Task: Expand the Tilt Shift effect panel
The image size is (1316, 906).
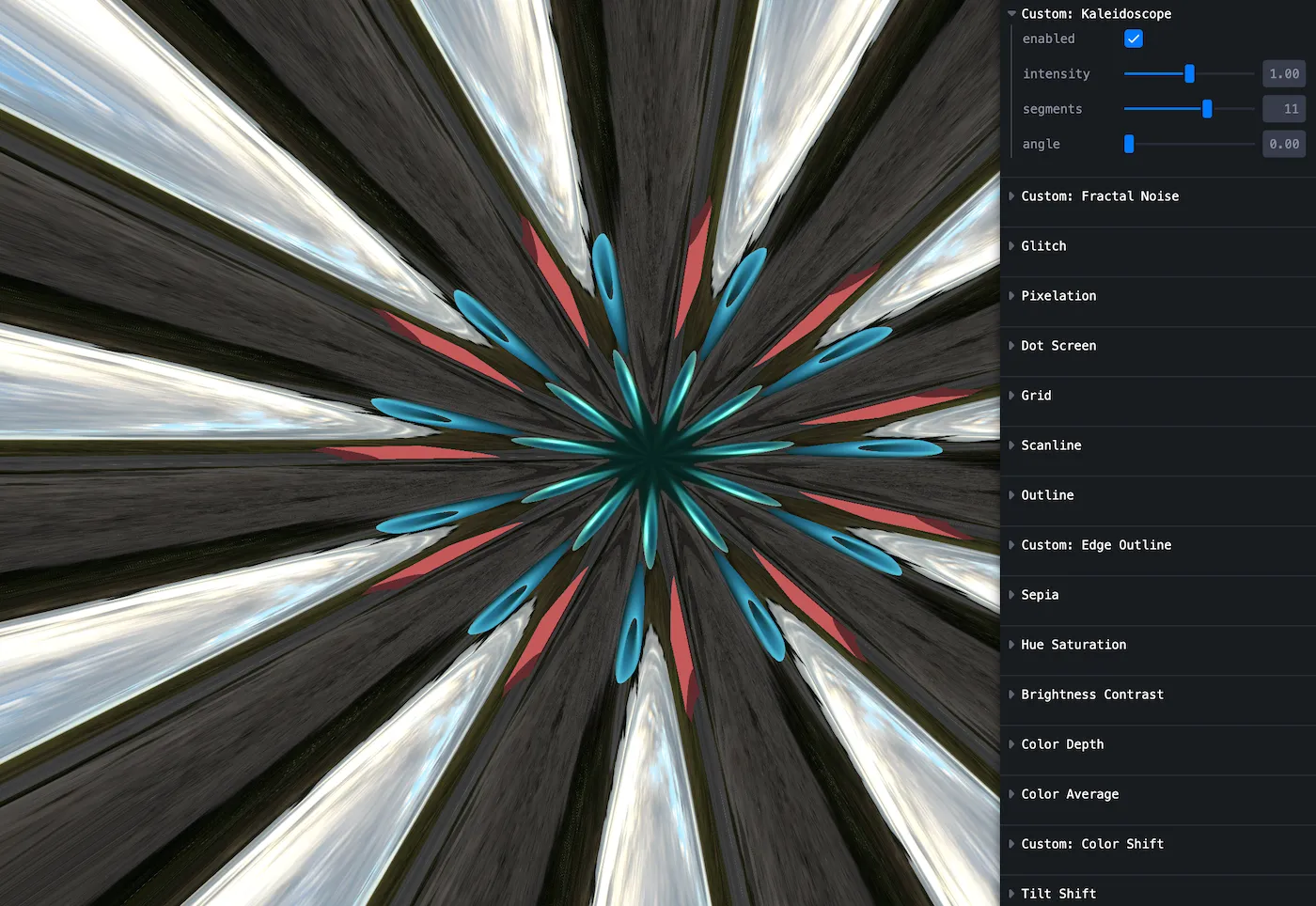Action: click(x=1058, y=894)
